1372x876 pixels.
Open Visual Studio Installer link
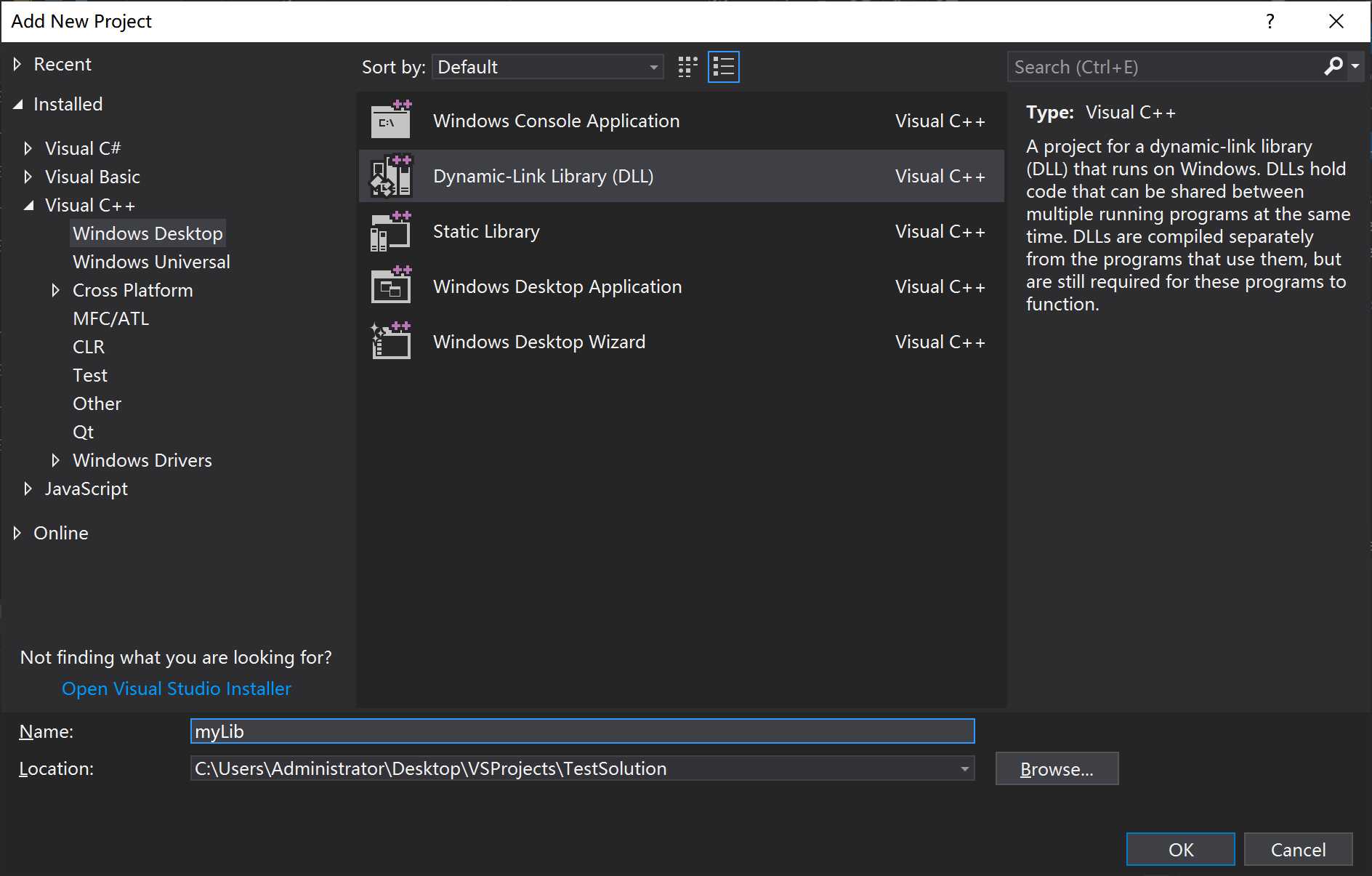[176, 688]
